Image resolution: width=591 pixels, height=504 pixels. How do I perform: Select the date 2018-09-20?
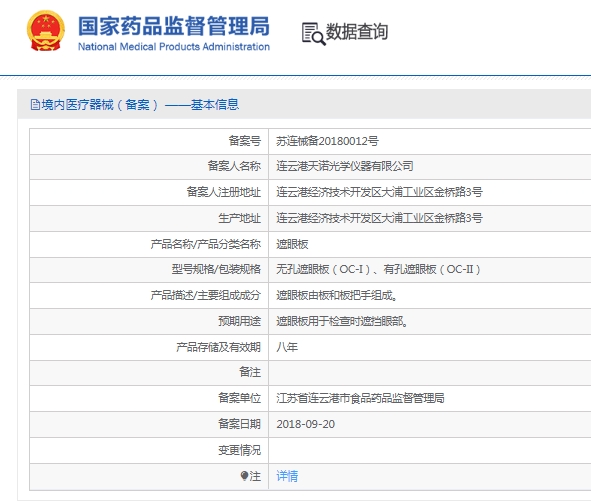tap(305, 424)
